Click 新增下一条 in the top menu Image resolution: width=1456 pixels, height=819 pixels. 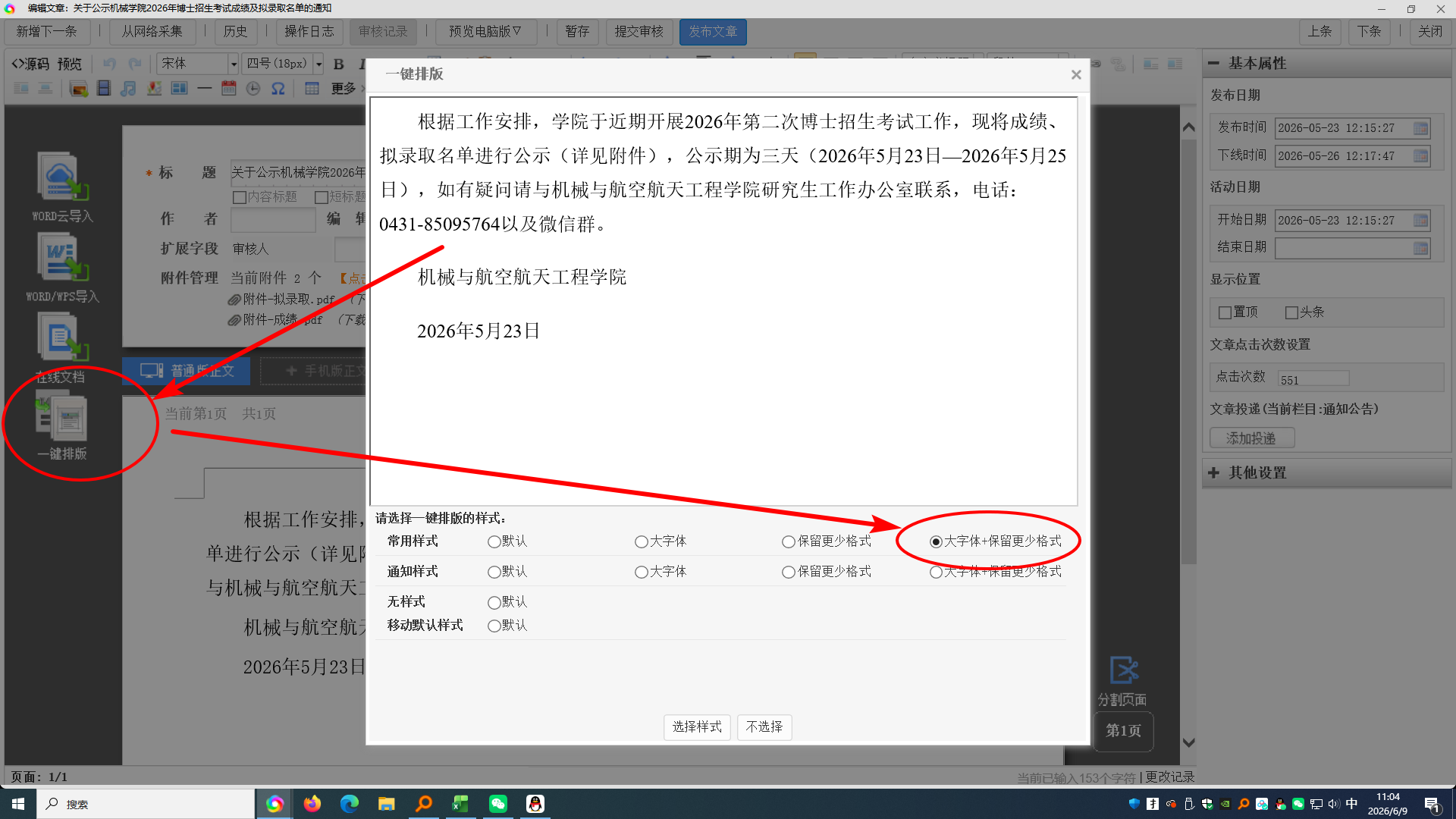tap(47, 32)
